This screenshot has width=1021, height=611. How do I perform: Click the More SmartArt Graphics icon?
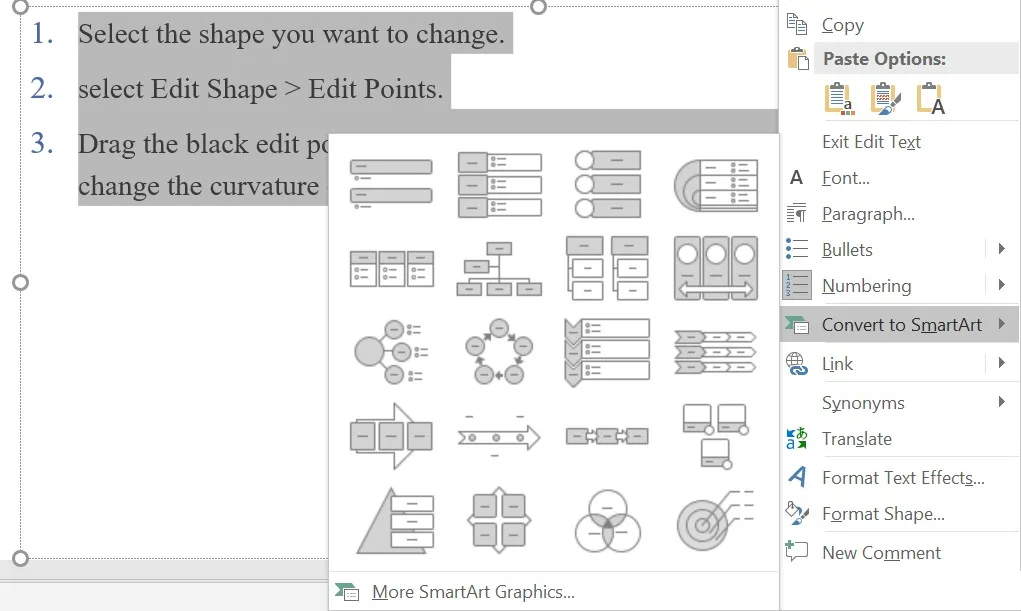tap(346, 591)
